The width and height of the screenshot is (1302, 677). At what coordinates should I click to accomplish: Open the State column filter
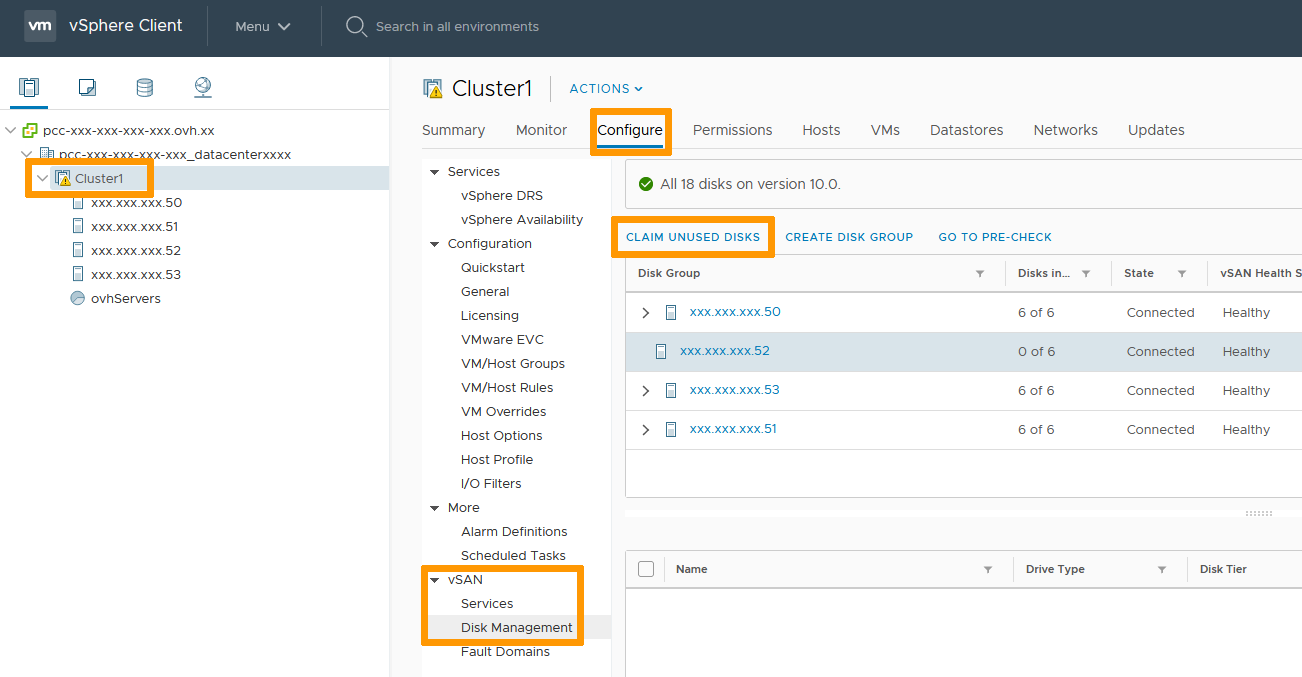1182,272
